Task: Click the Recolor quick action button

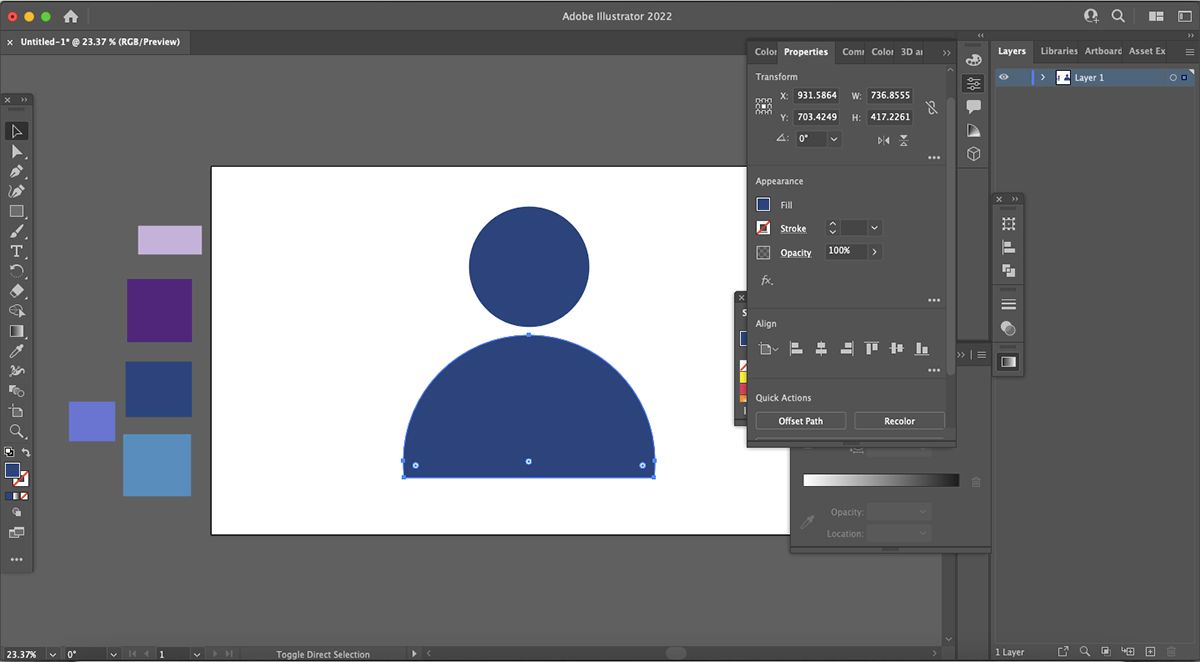Action: point(899,421)
